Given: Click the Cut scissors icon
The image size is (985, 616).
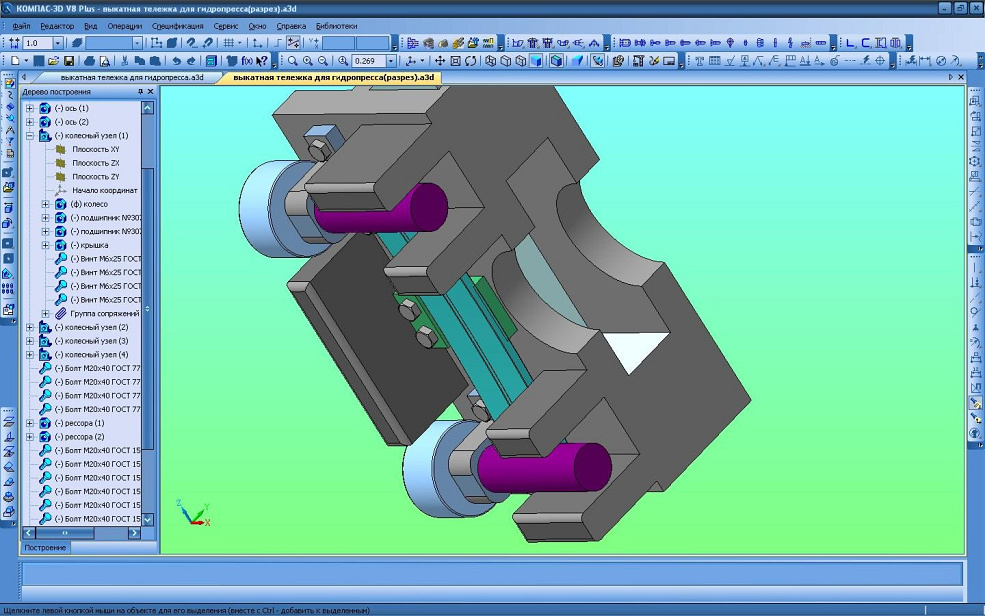Looking at the screenshot, I should tap(125, 61).
